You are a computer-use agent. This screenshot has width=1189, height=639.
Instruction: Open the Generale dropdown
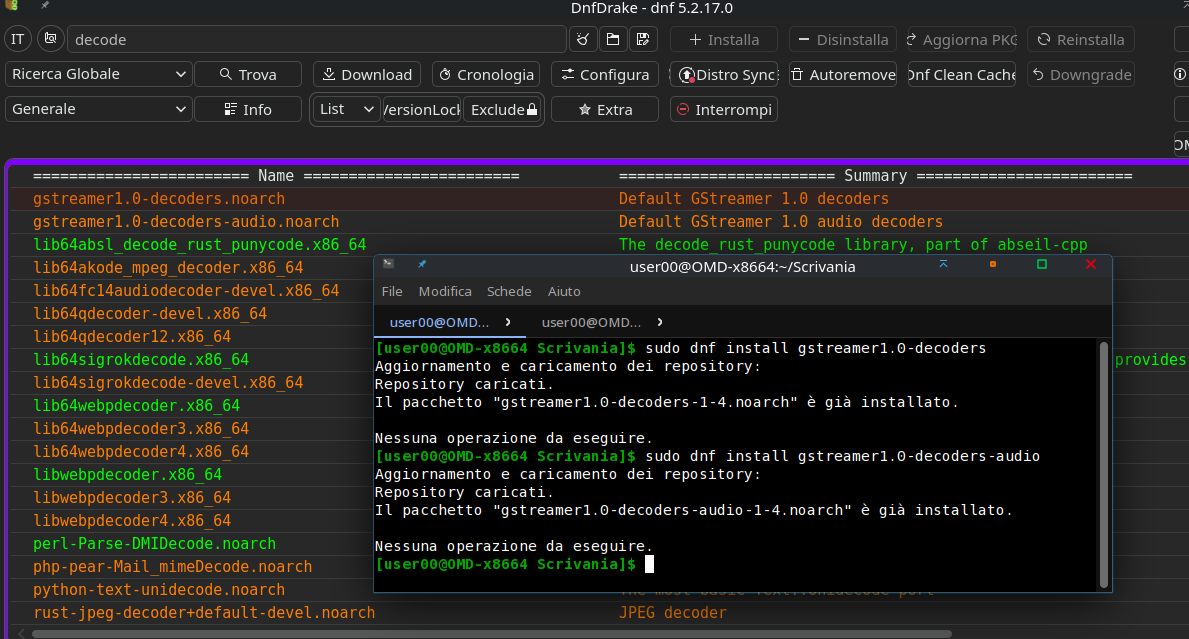[x=98, y=109]
